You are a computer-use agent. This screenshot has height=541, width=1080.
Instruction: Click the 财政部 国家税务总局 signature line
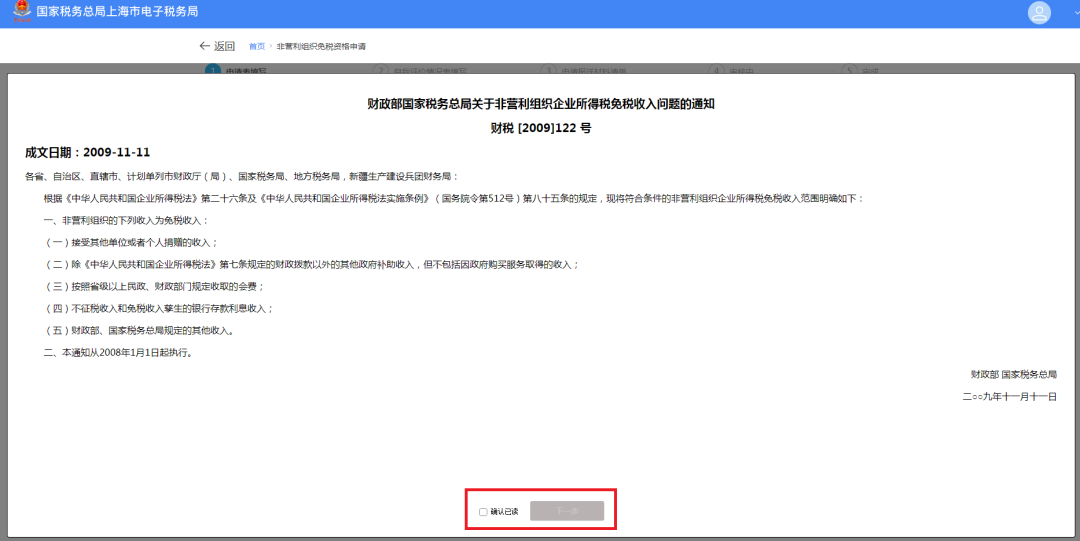(x=1013, y=374)
